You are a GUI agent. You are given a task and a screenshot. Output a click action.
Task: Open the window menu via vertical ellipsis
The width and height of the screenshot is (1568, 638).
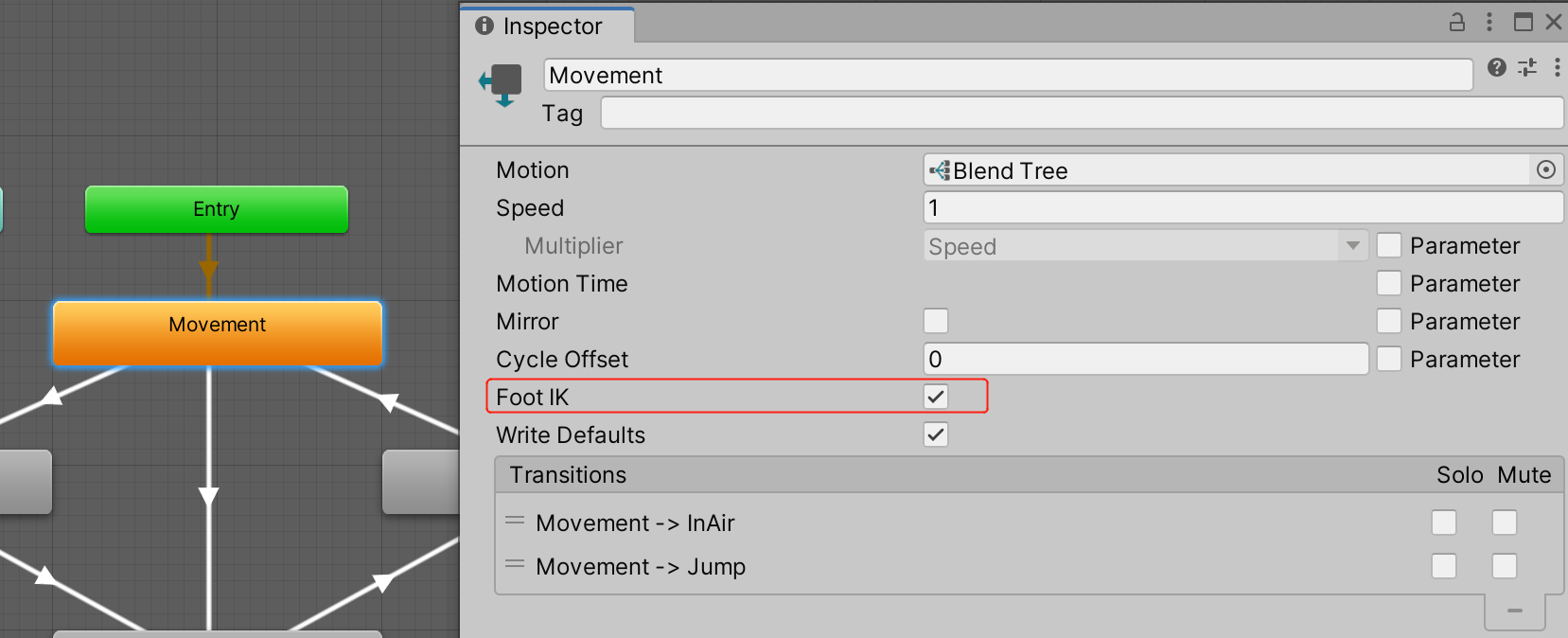point(1490,22)
